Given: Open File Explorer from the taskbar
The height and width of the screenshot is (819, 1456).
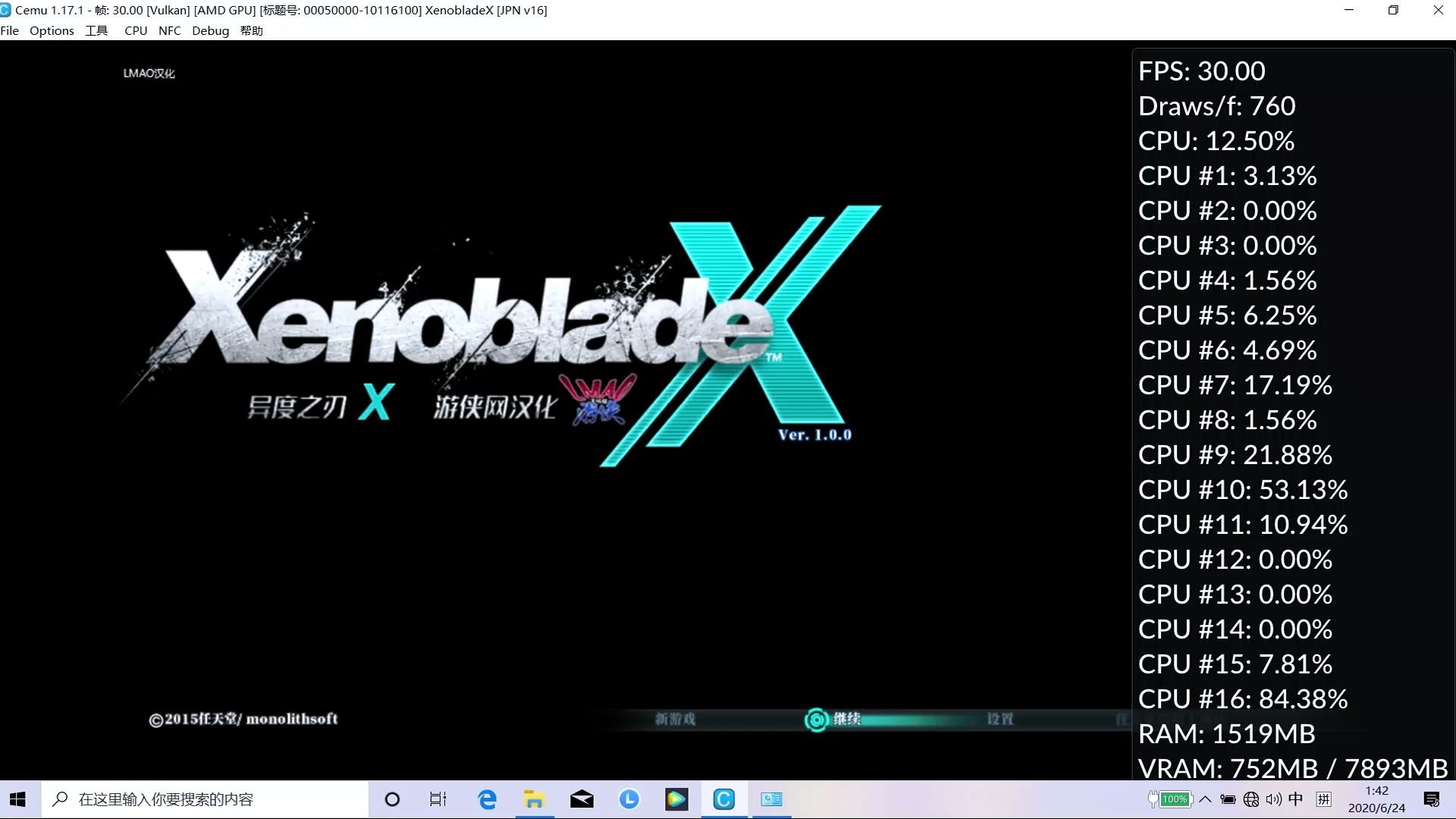Looking at the screenshot, I should 534,799.
